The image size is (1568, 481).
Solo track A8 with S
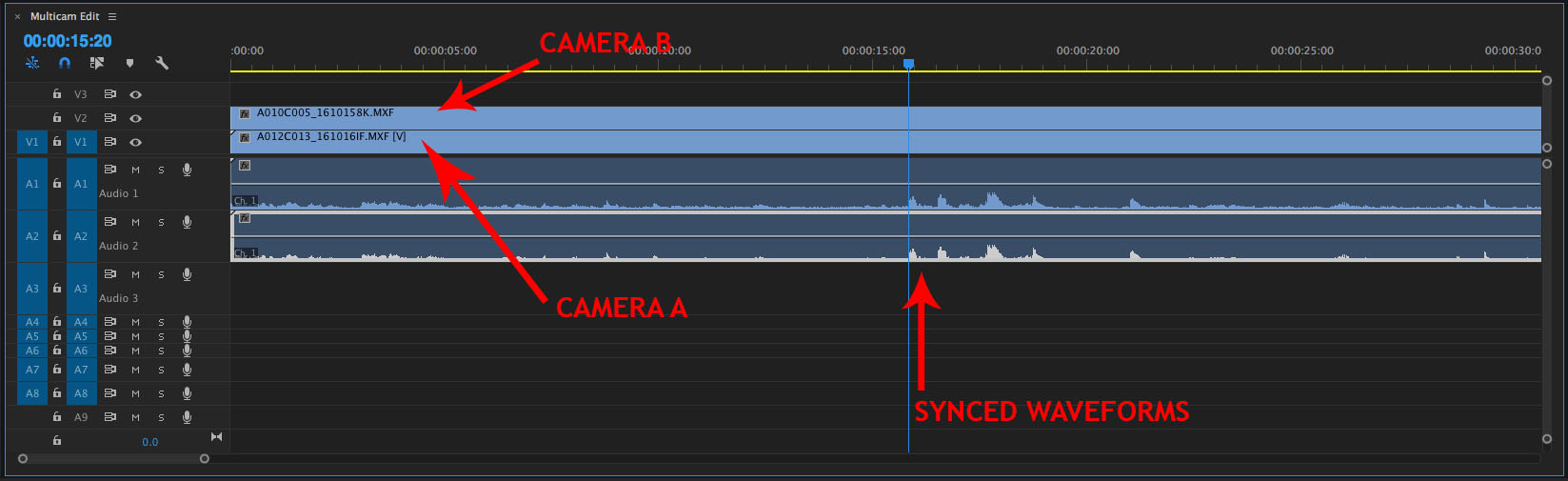[161, 393]
